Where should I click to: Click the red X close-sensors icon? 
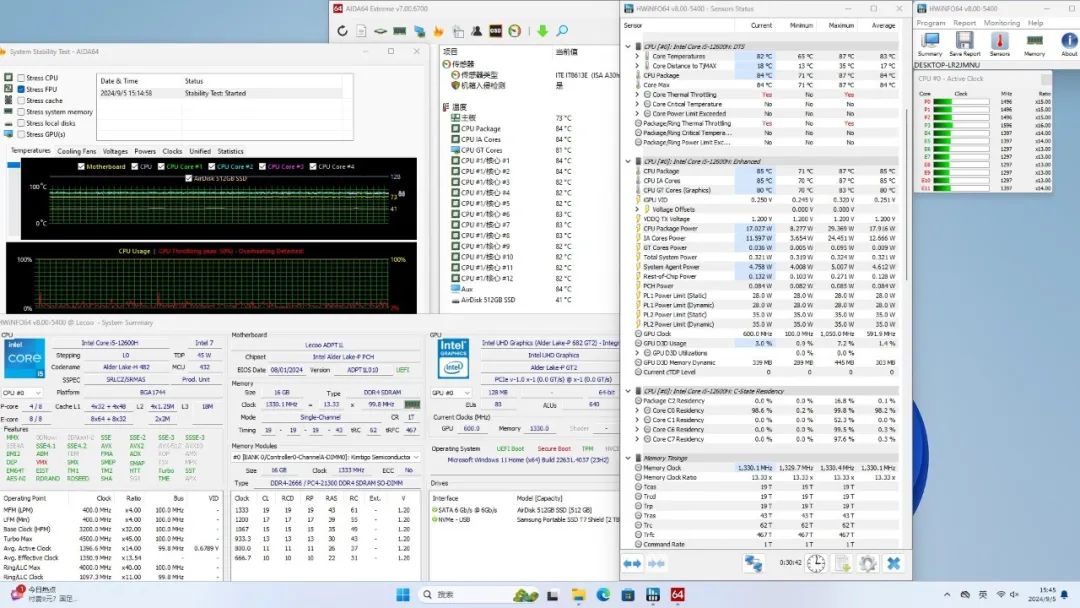pos(893,564)
